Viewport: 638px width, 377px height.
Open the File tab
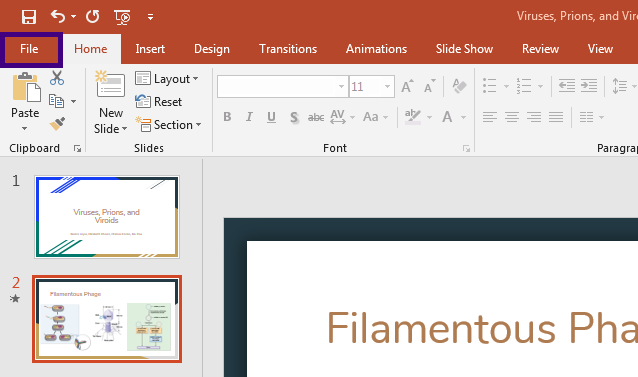coord(29,49)
